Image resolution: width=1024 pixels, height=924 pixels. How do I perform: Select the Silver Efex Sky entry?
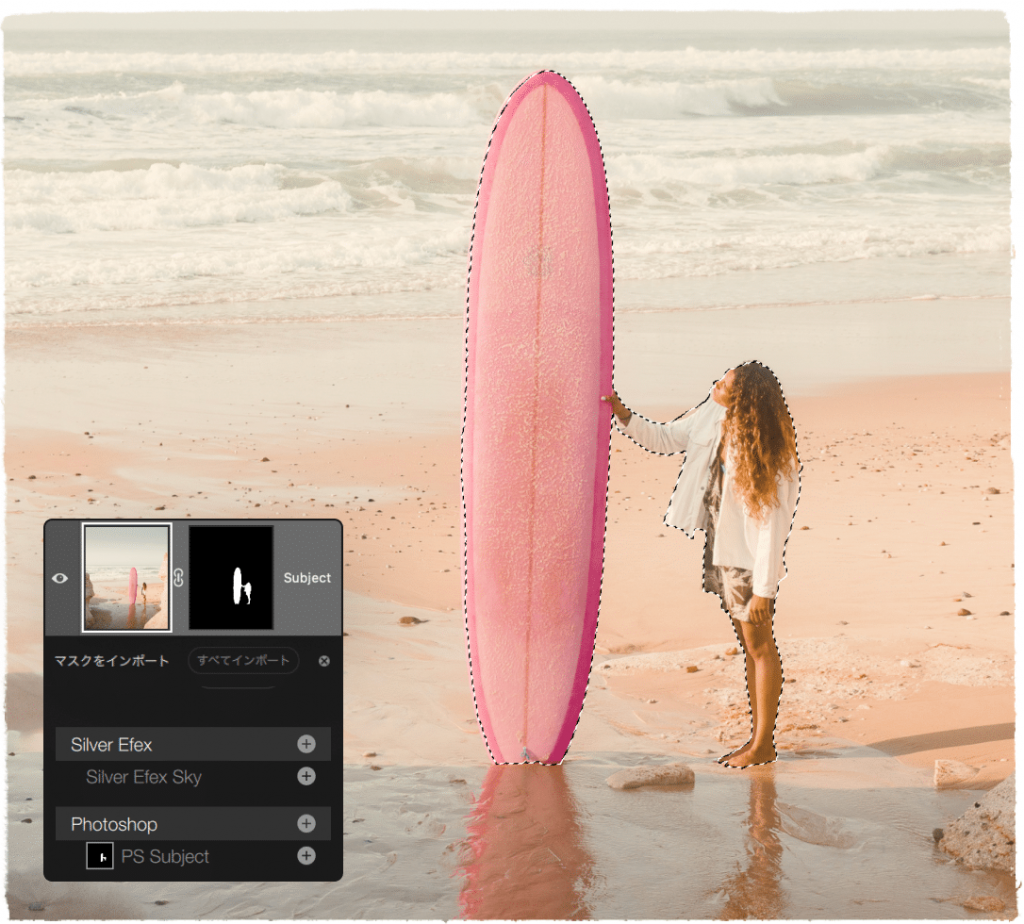144,776
